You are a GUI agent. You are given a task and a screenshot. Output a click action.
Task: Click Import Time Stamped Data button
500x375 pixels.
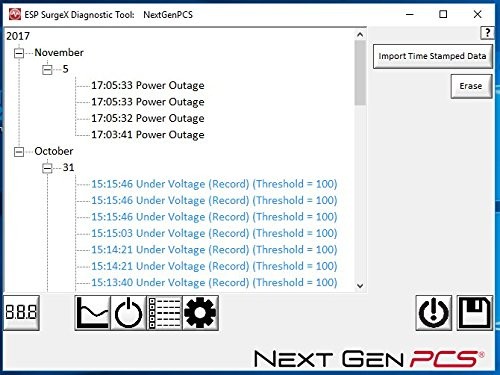(433, 56)
